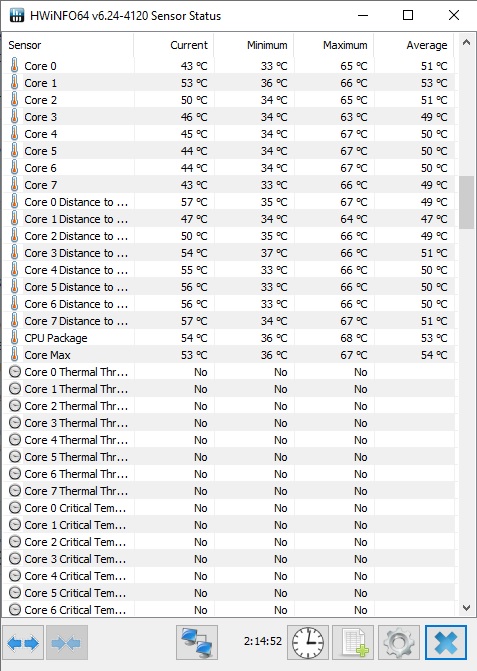Open sensor settings gear icon

point(399,642)
